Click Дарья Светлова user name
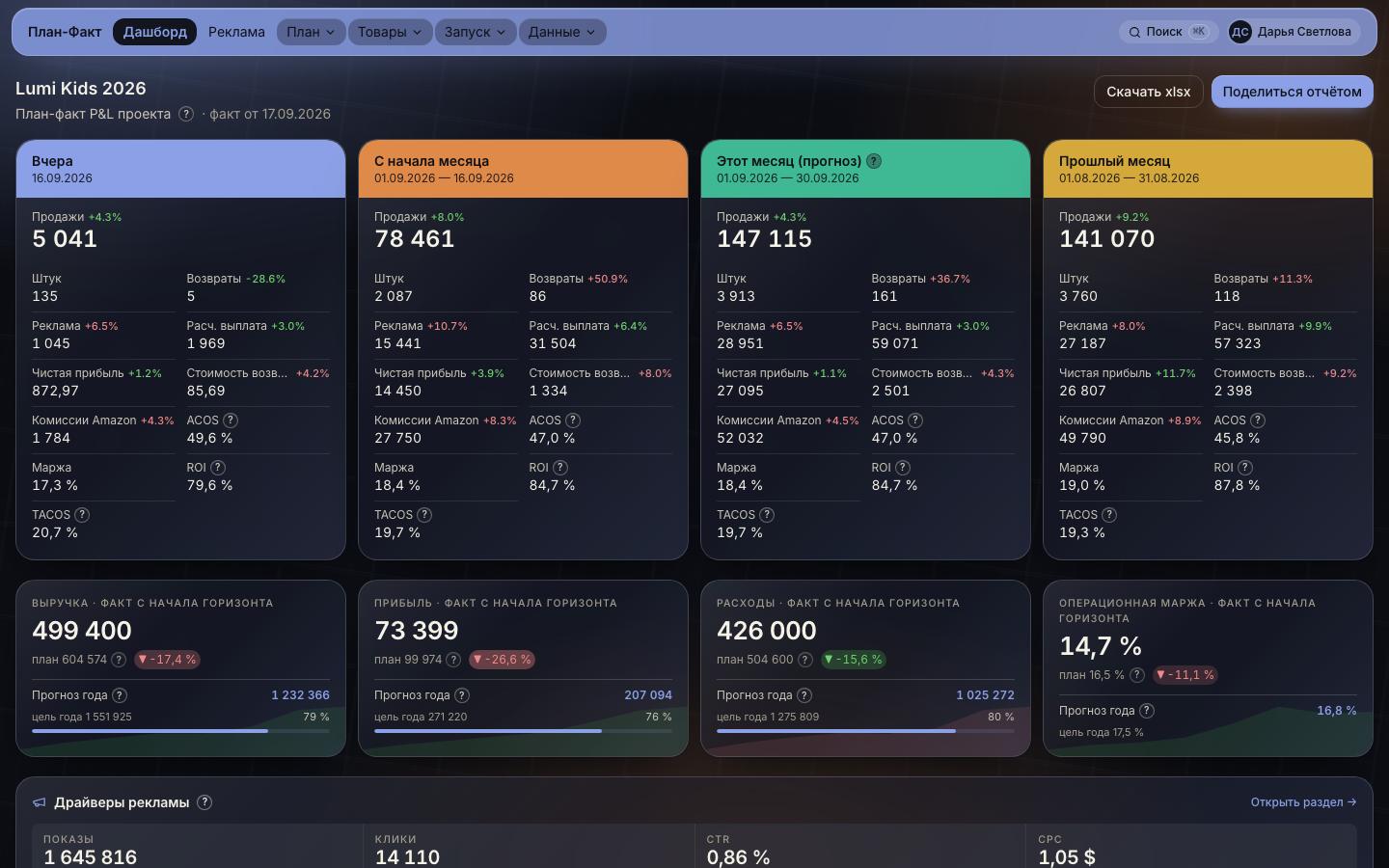This screenshot has width=1389, height=868. click(x=1304, y=32)
